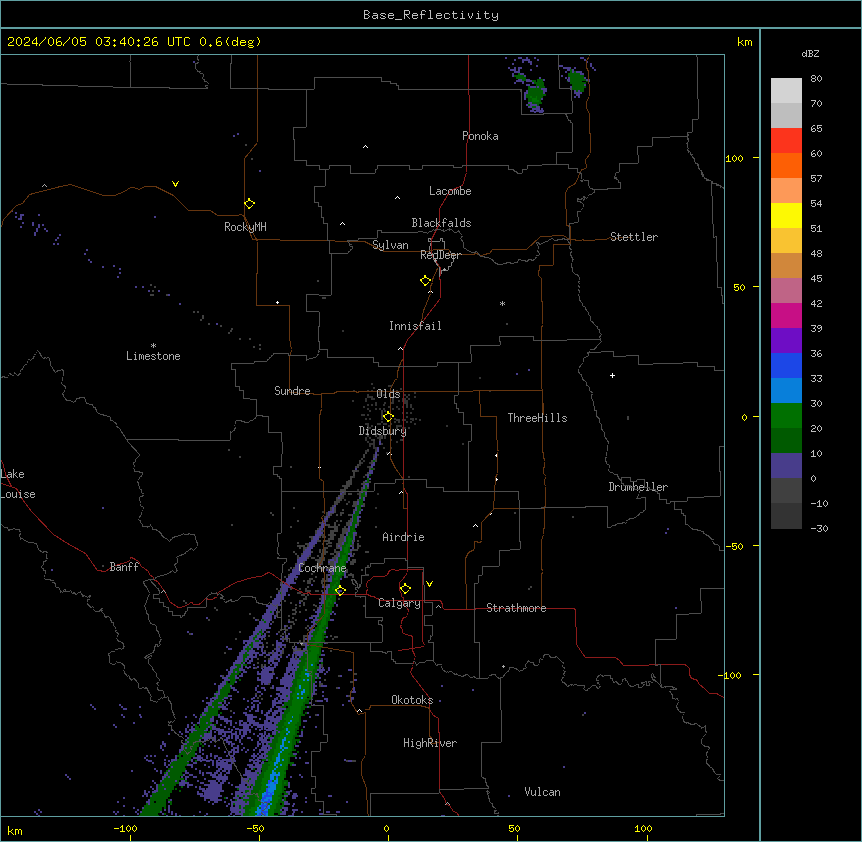Click the Lake Louise label
Viewport: 862px width, 842px height.
18,484
